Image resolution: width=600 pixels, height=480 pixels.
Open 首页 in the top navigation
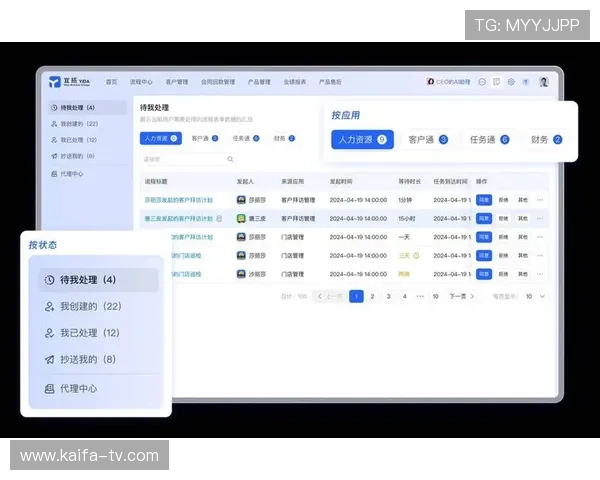111,82
